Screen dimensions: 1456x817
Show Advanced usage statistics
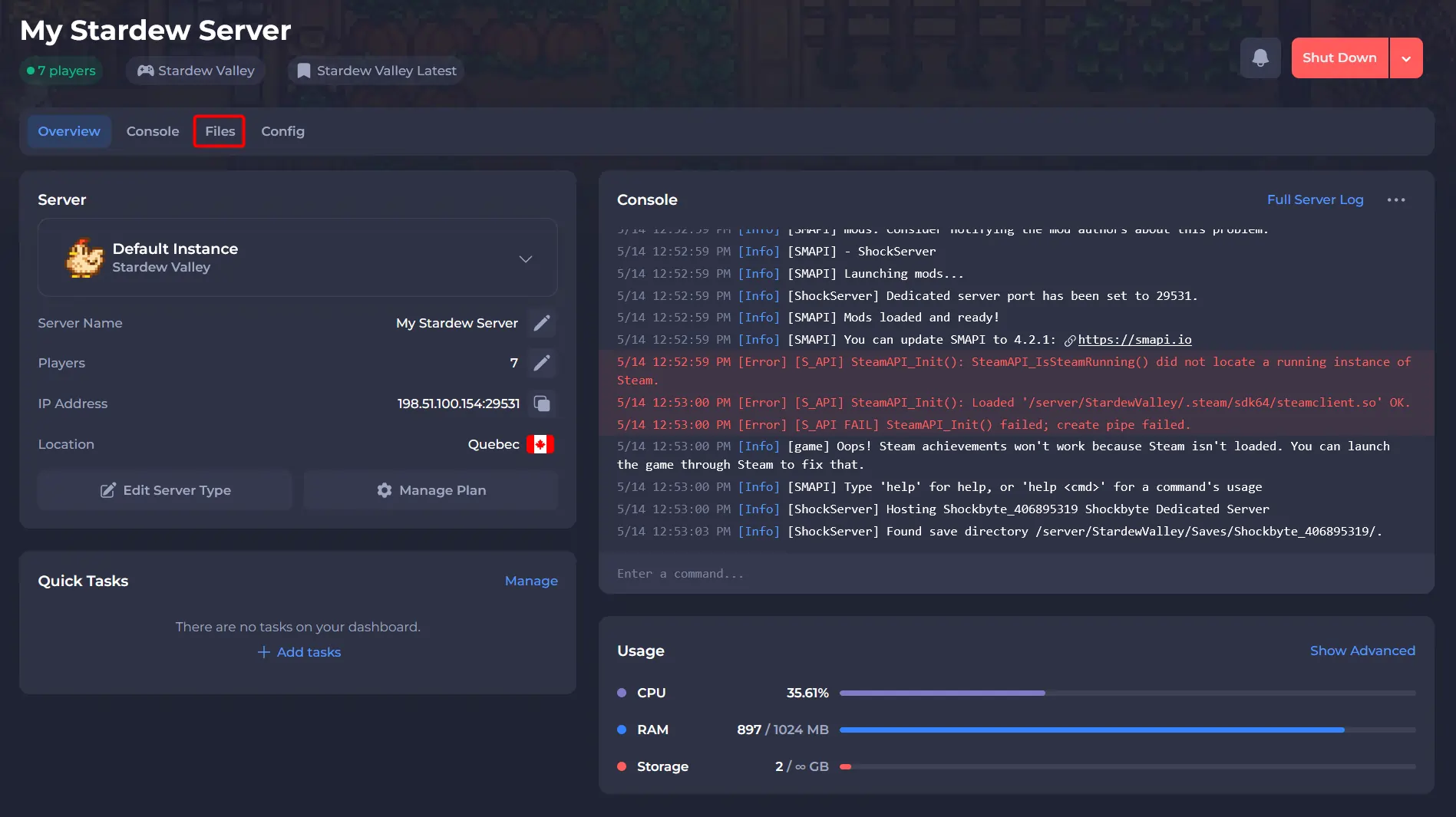click(x=1362, y=651)
